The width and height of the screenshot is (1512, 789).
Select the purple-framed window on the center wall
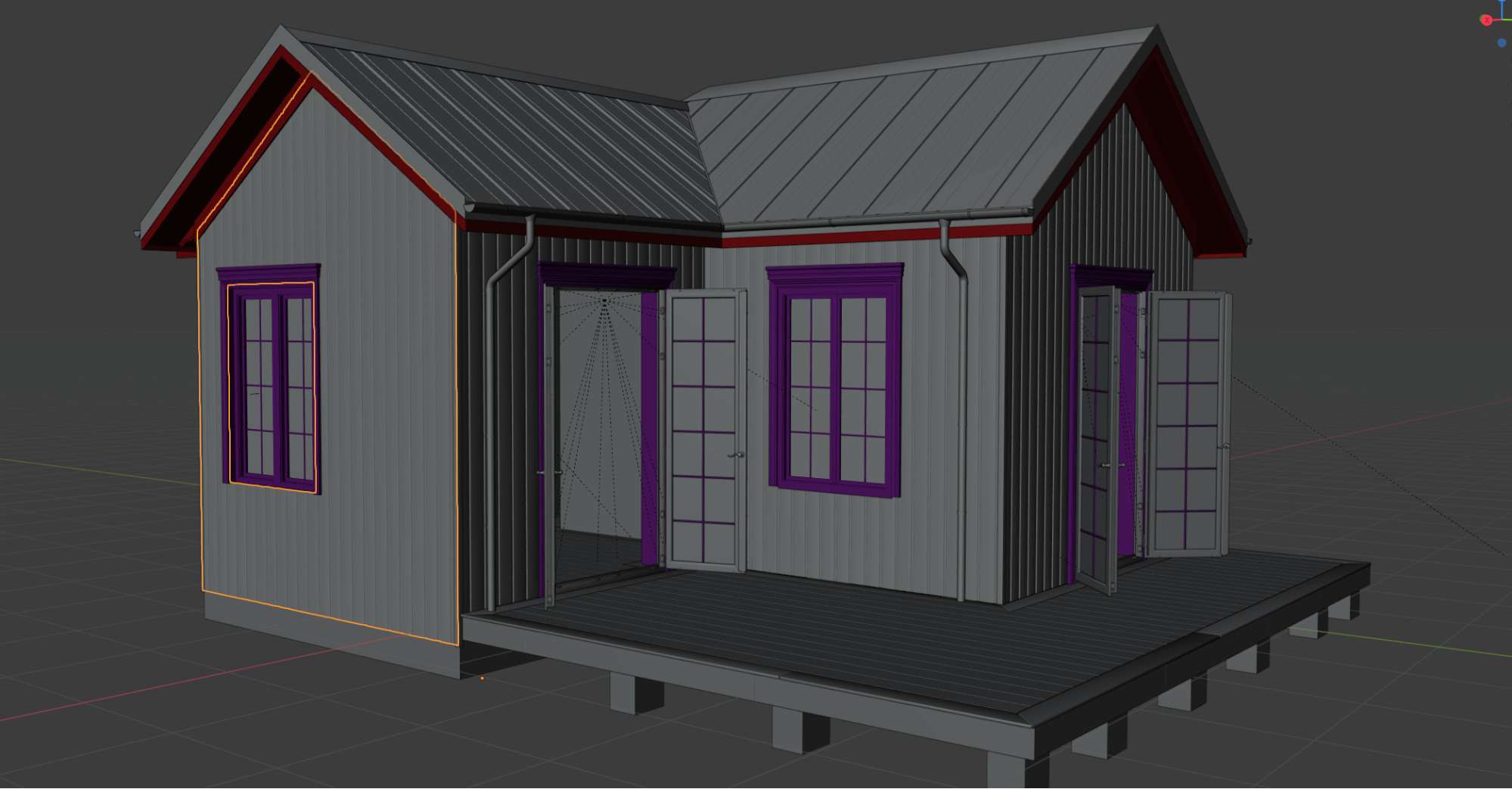pyautogui.click(x=836, y=381)
